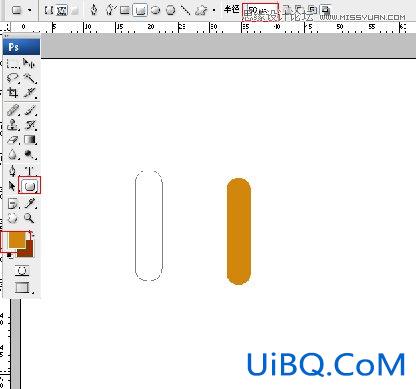
Task: Select the Gradient tool
Action: coord(30,140)
